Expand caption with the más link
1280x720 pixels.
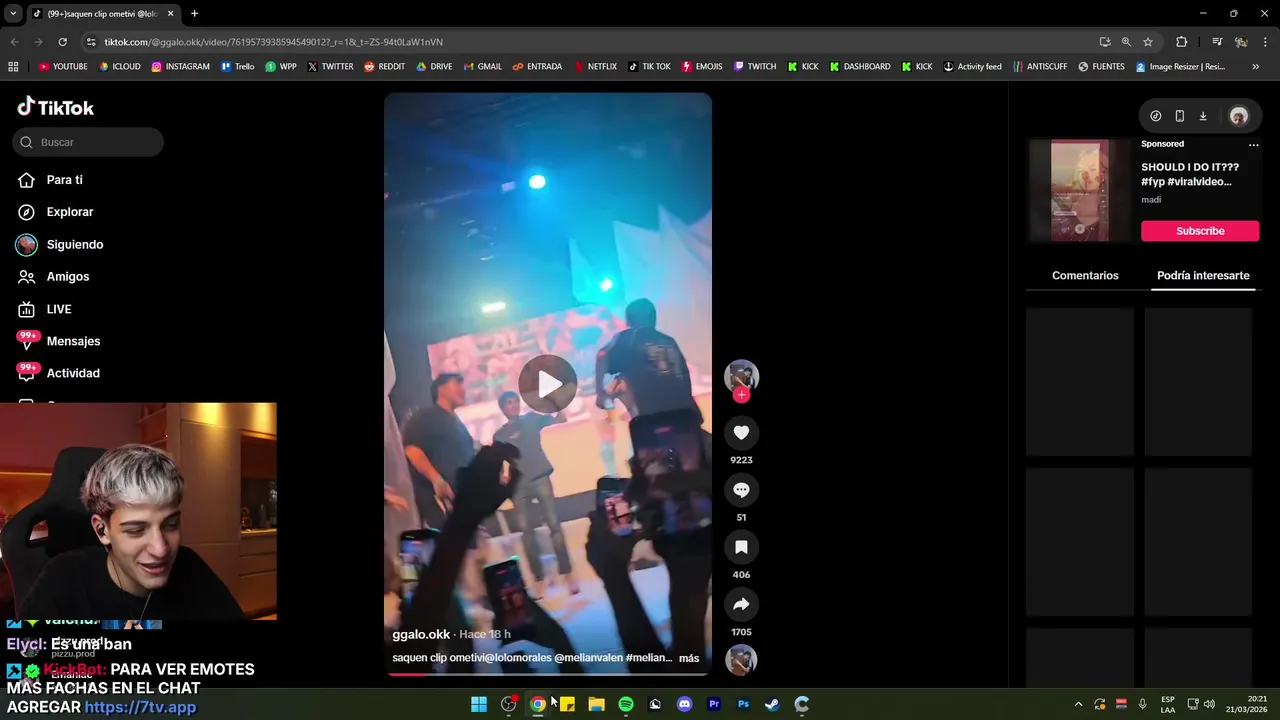pyautogui.click(x=689, y=658)
